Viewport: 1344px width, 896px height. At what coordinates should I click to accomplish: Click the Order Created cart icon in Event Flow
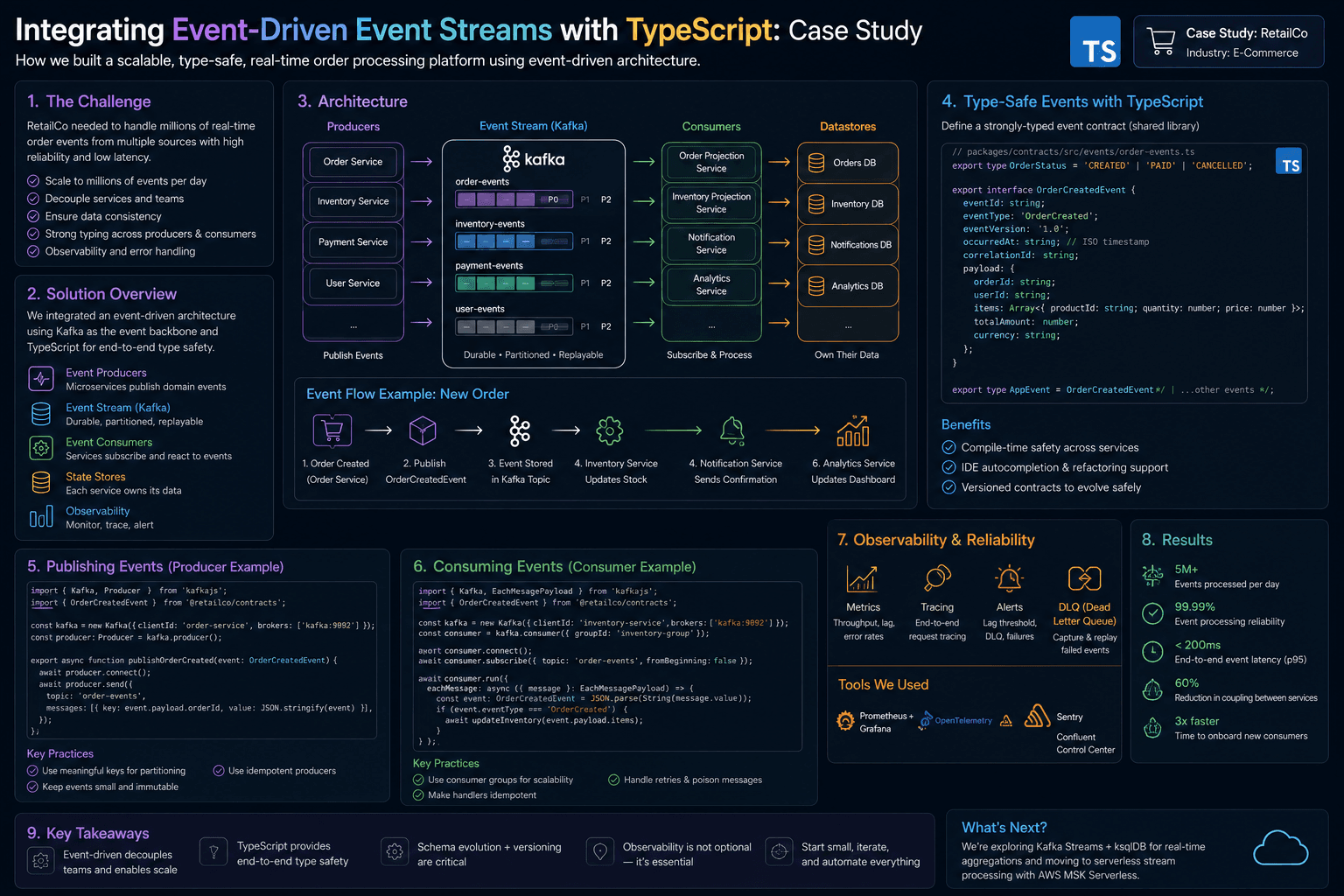[332, 430]
